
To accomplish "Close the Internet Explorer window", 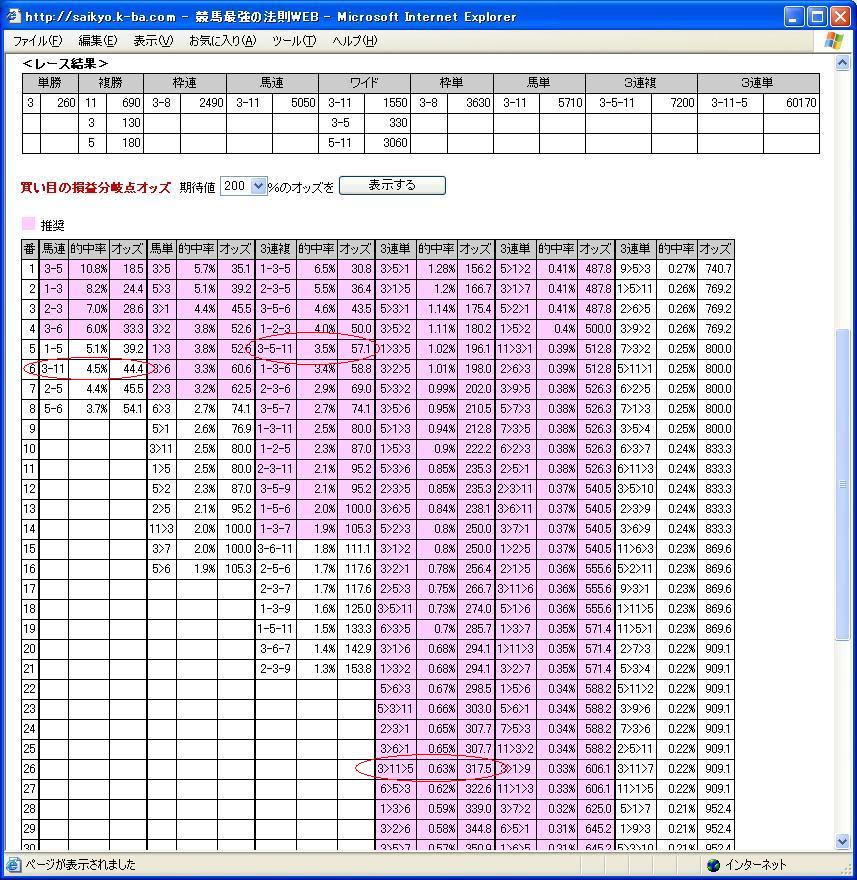I will 840,17.
